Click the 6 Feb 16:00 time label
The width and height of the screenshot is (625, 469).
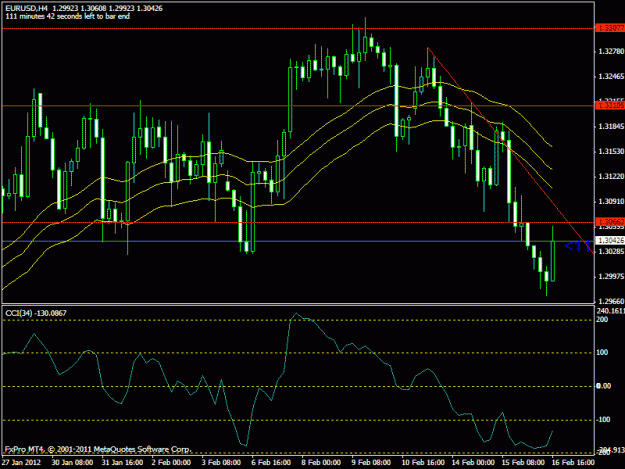pyautogui.click(x=271, y=462)
